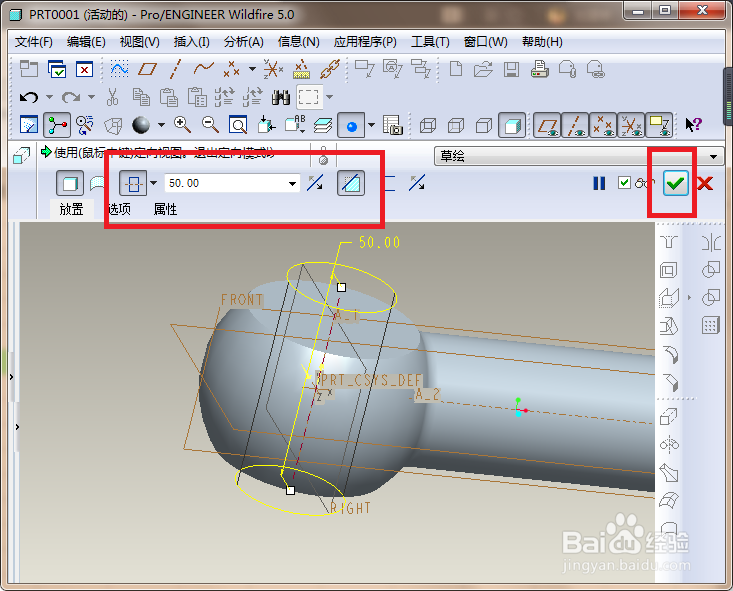Open the 文件(F) menu
The height and width of the screenshot is (591, 733).
coord(33,42)
